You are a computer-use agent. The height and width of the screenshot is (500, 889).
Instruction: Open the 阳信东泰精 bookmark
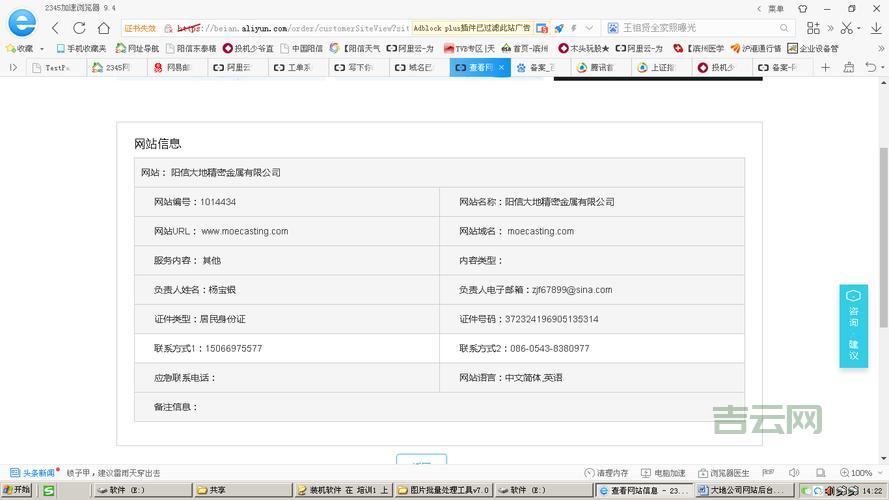191,49
